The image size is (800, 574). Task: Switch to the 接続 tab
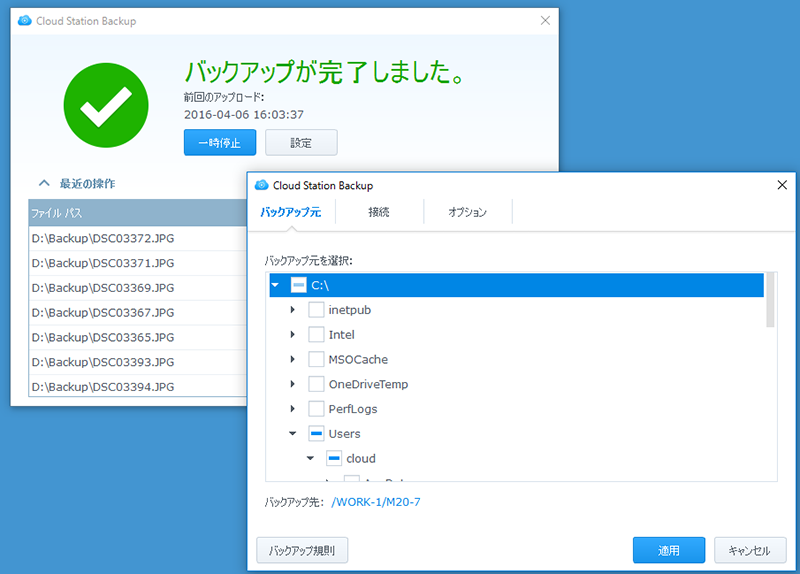pyautogui.click(x=379, y=212)
